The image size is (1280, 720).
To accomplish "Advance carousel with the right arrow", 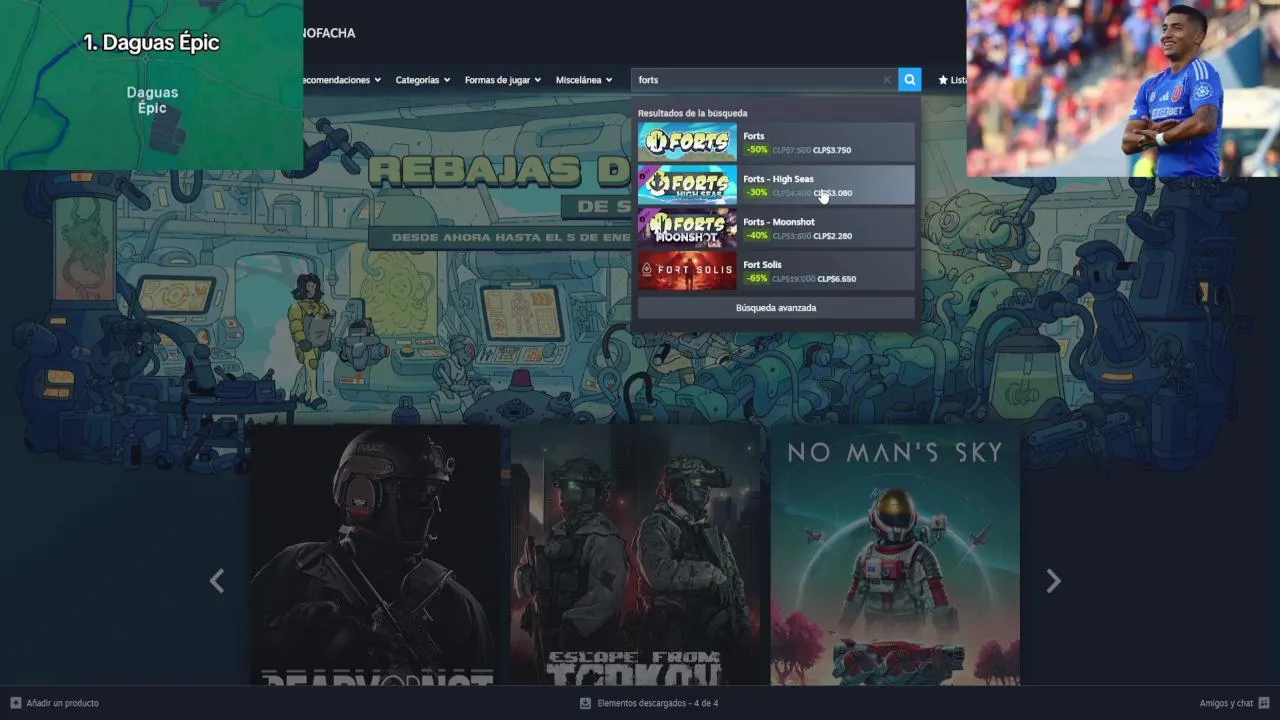I will click(1053, 581).
